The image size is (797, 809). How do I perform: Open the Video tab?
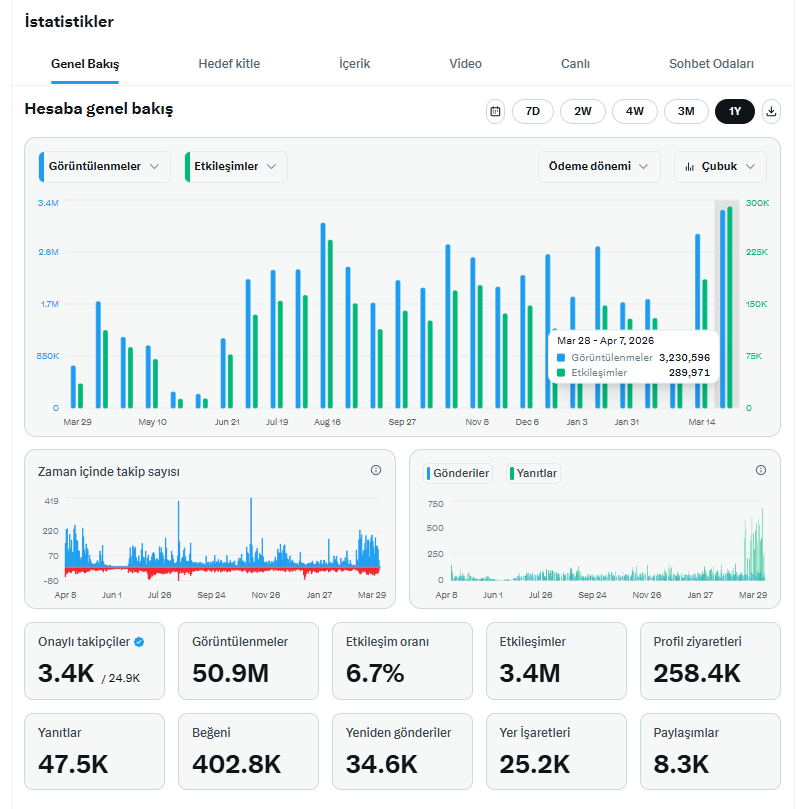[x=465, y=64]
